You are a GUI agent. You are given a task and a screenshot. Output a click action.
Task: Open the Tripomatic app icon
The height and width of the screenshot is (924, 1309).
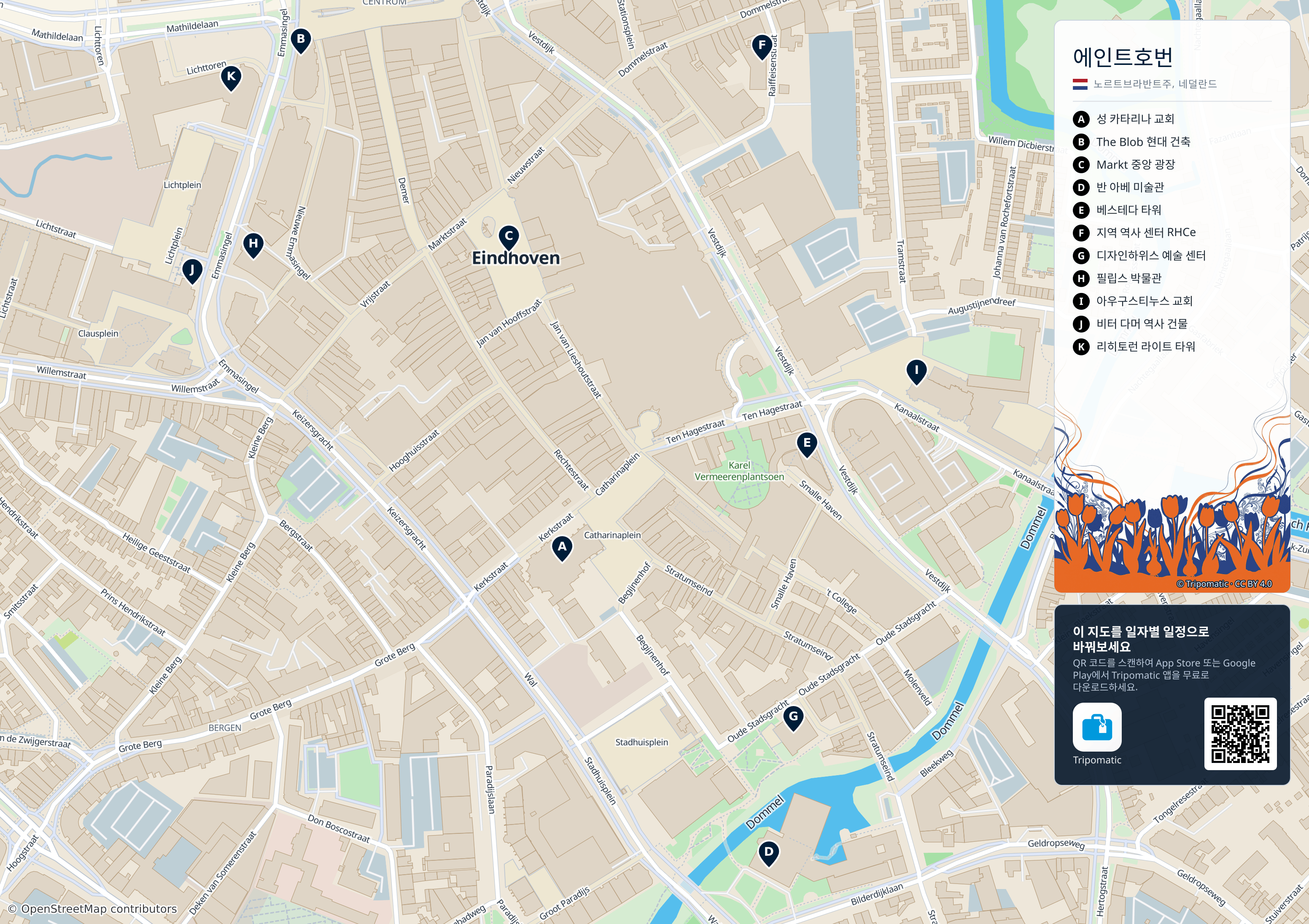point(1097,727)
